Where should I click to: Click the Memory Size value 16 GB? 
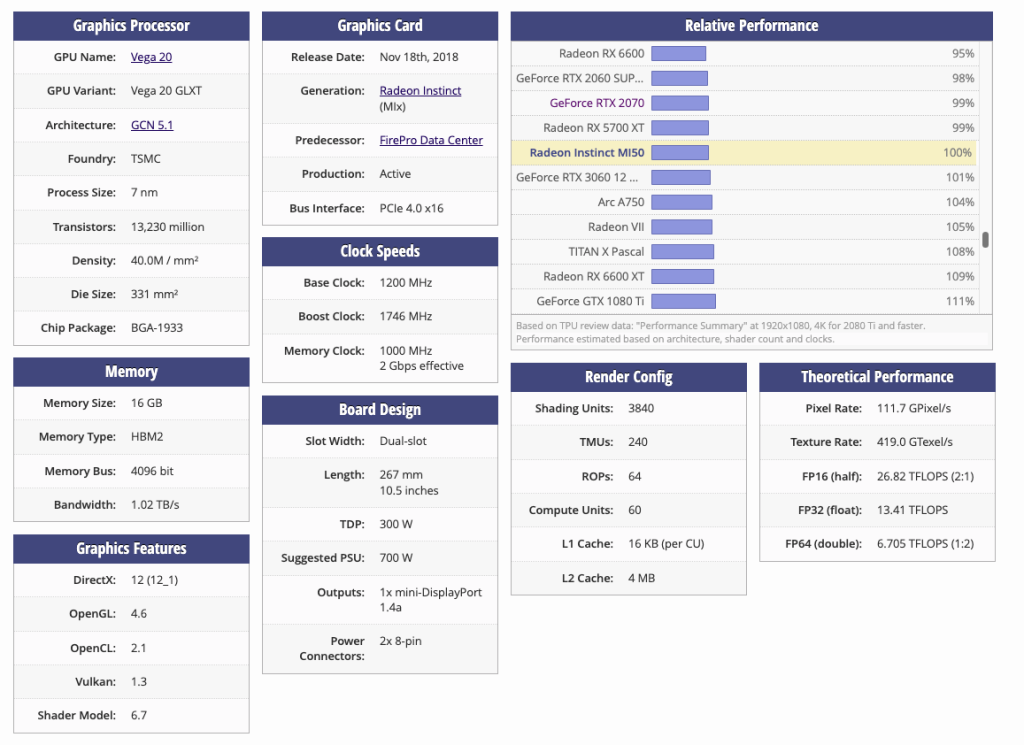[146, 403]
